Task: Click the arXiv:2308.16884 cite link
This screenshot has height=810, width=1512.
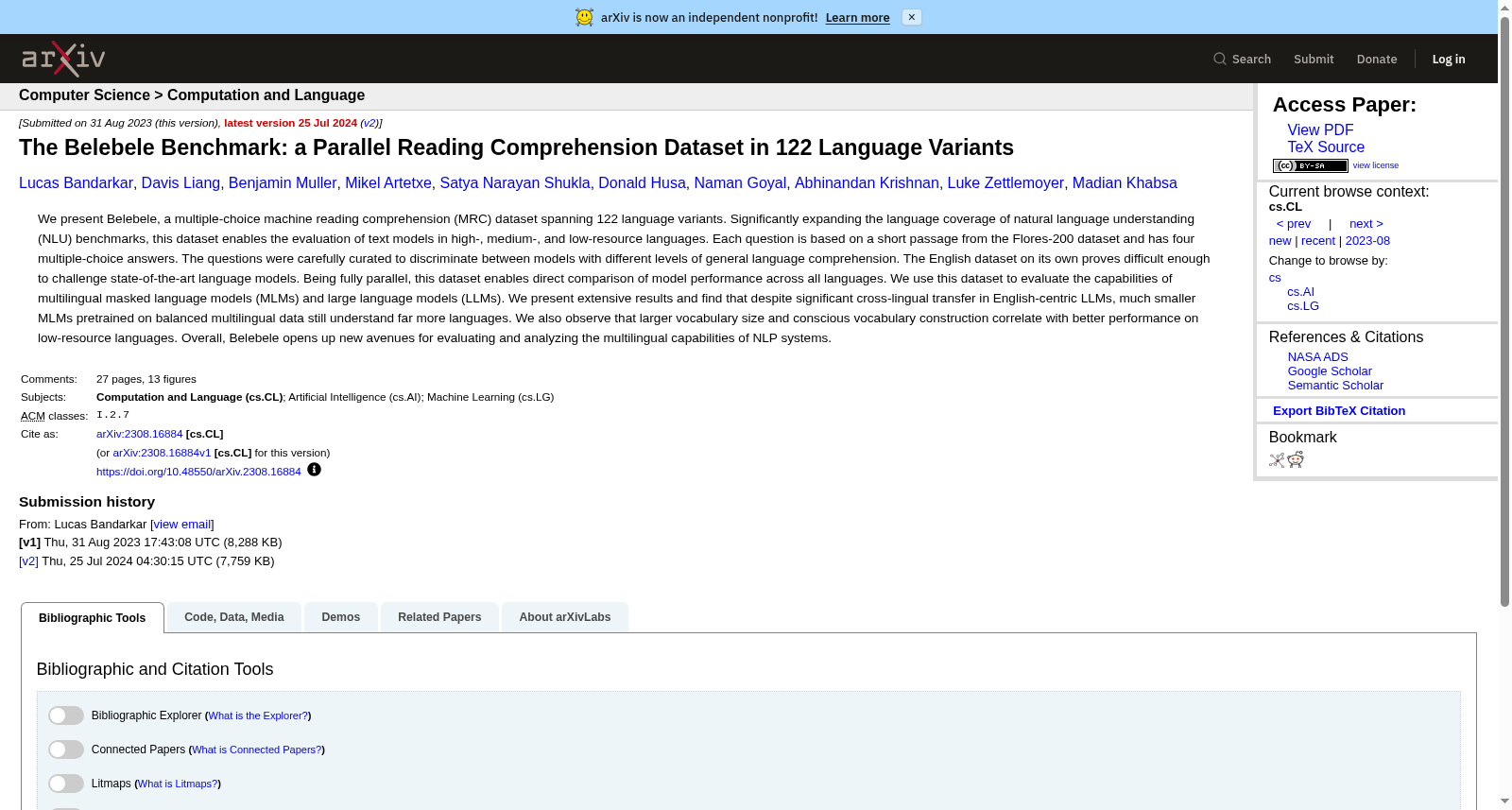Action: [x=140, y=434]
